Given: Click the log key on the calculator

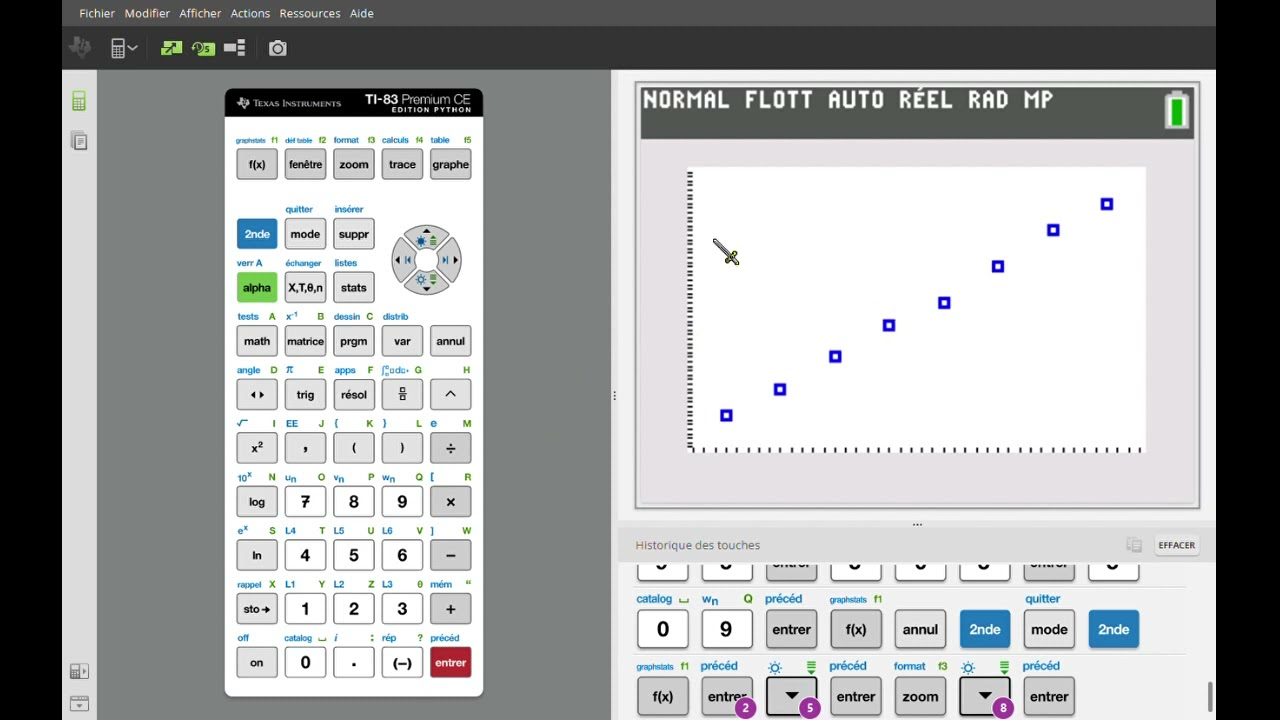Looking at the screenshot, I should [x=257, y=502].
